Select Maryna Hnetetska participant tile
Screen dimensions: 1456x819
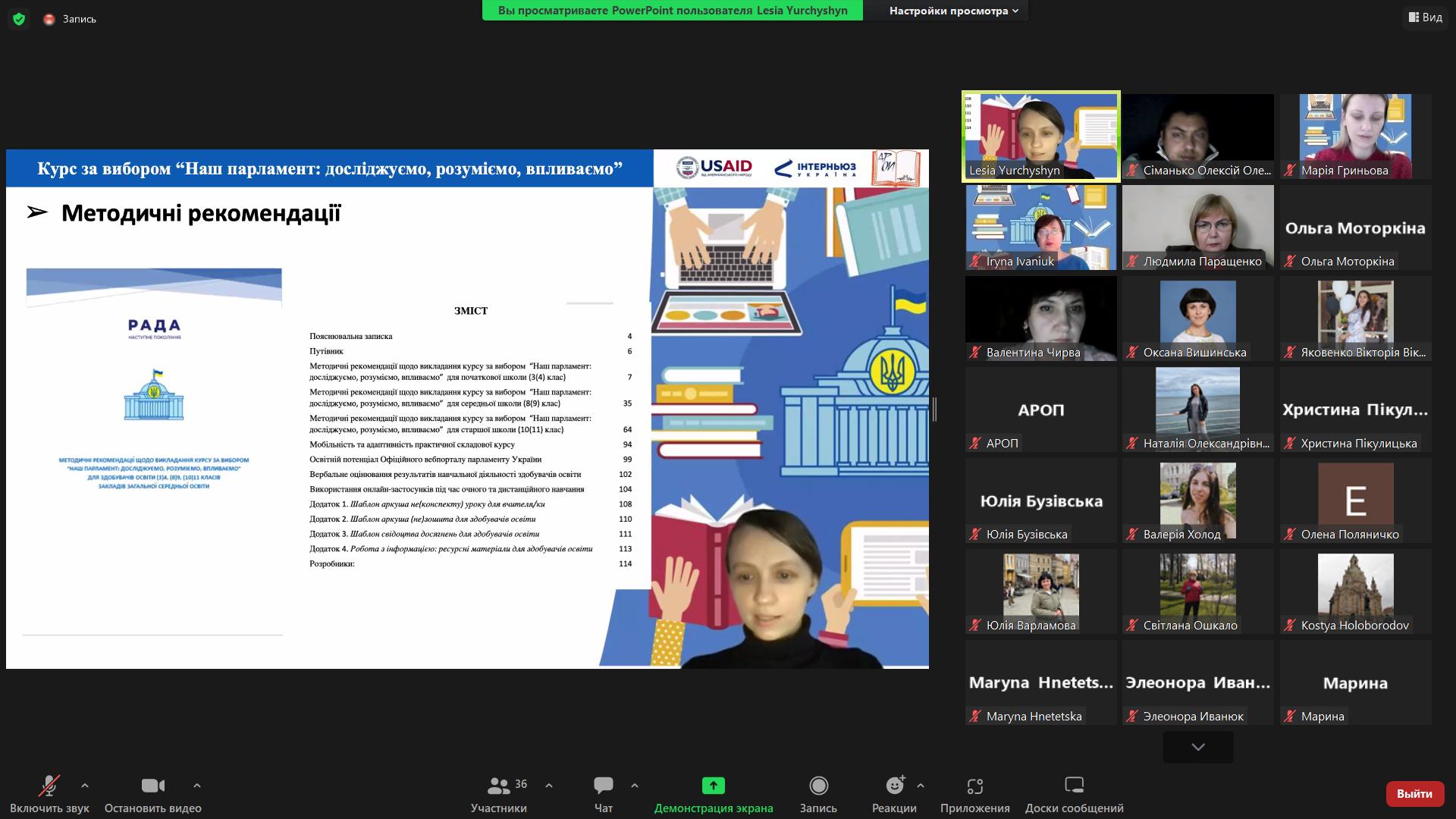[1041, 682]
